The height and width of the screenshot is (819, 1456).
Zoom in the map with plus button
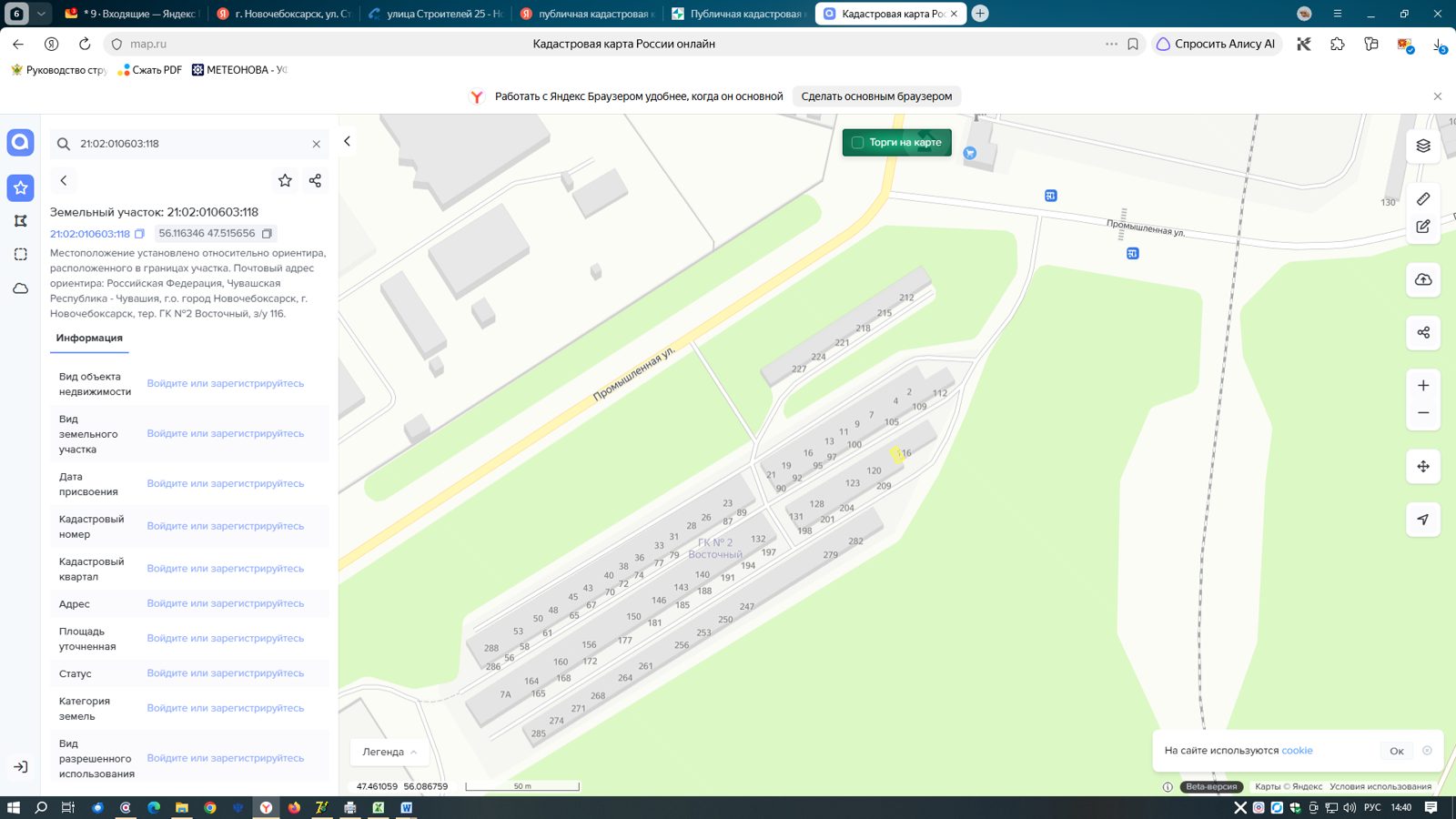pyautogui.click(x=1423, y=386)
